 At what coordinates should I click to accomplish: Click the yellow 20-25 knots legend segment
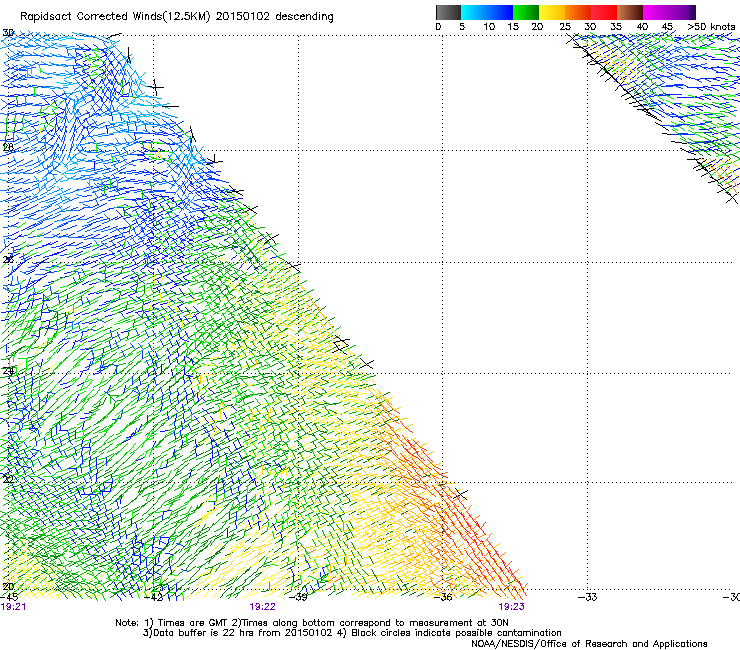point(552,12)
